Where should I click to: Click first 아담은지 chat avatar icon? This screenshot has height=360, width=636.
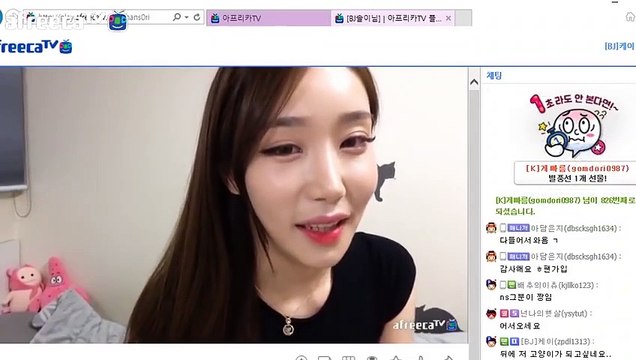491,228
